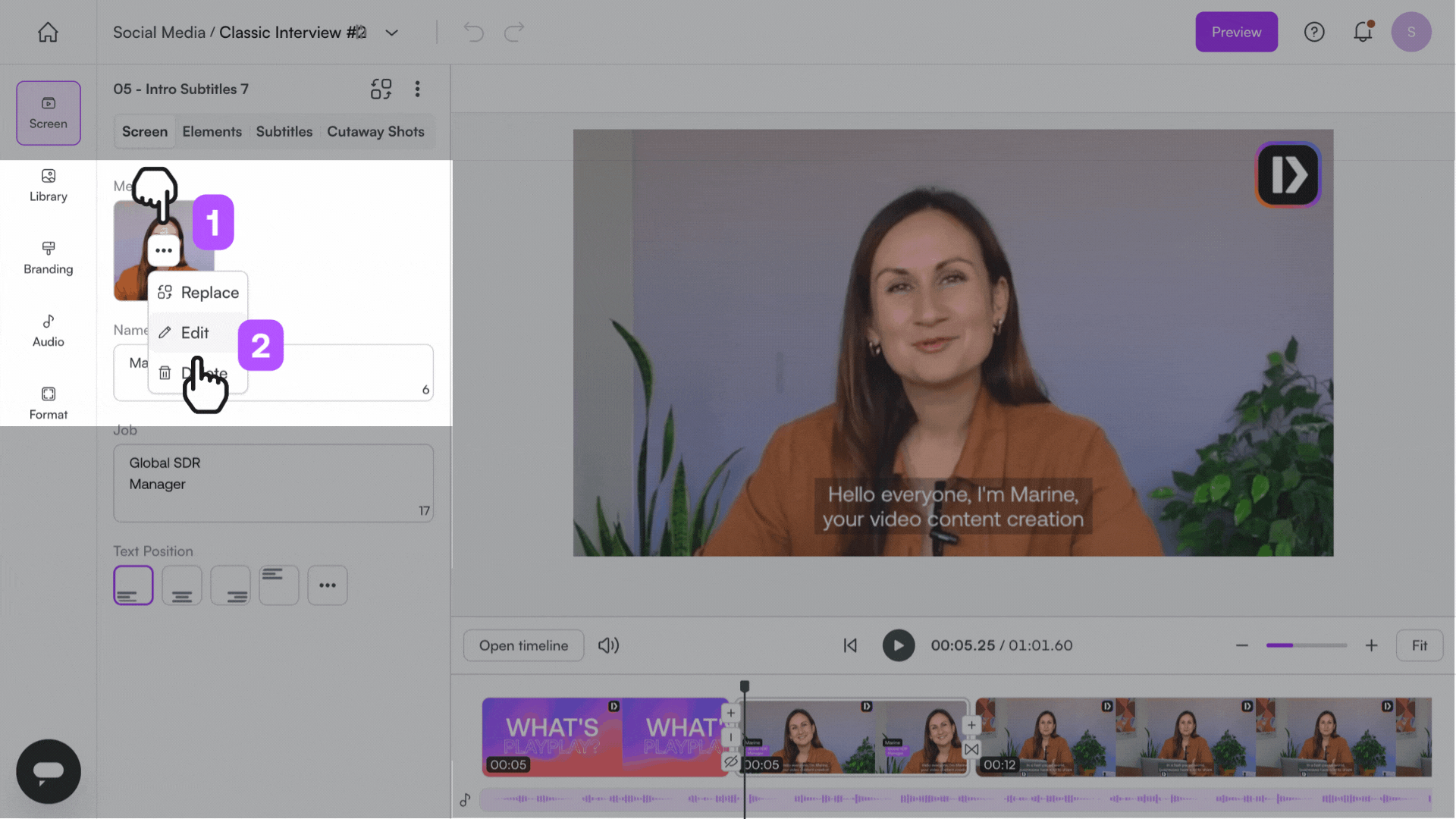Click the Preview button
The height and width of the screenshot is (819, 1456).
(1235, 32)
